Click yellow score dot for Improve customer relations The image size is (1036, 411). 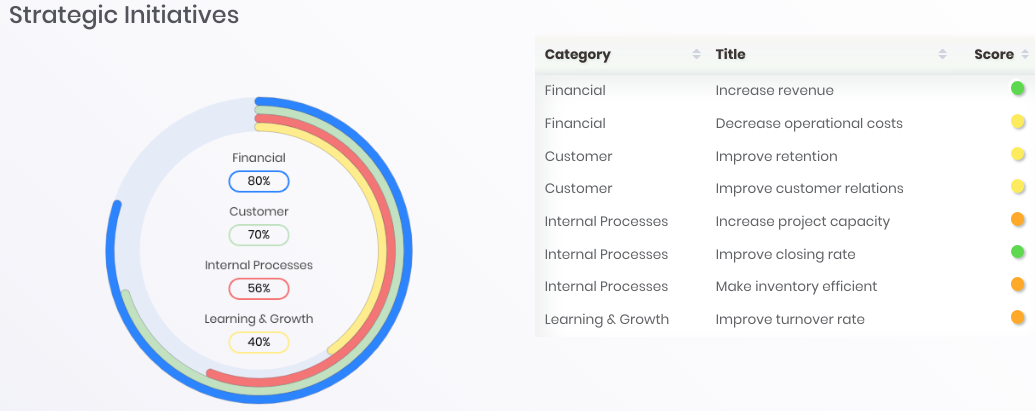coord(1018,187)
